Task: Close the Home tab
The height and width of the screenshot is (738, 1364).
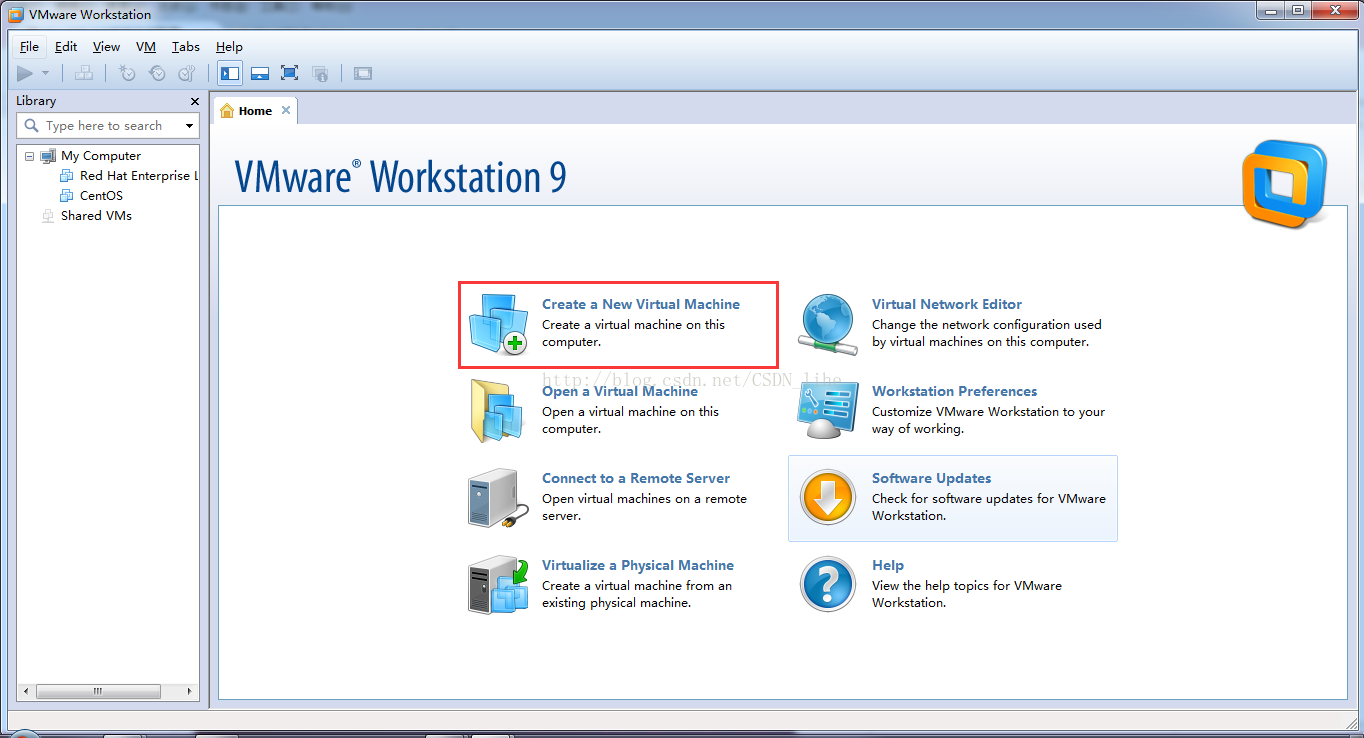Action: click(286, 110)
